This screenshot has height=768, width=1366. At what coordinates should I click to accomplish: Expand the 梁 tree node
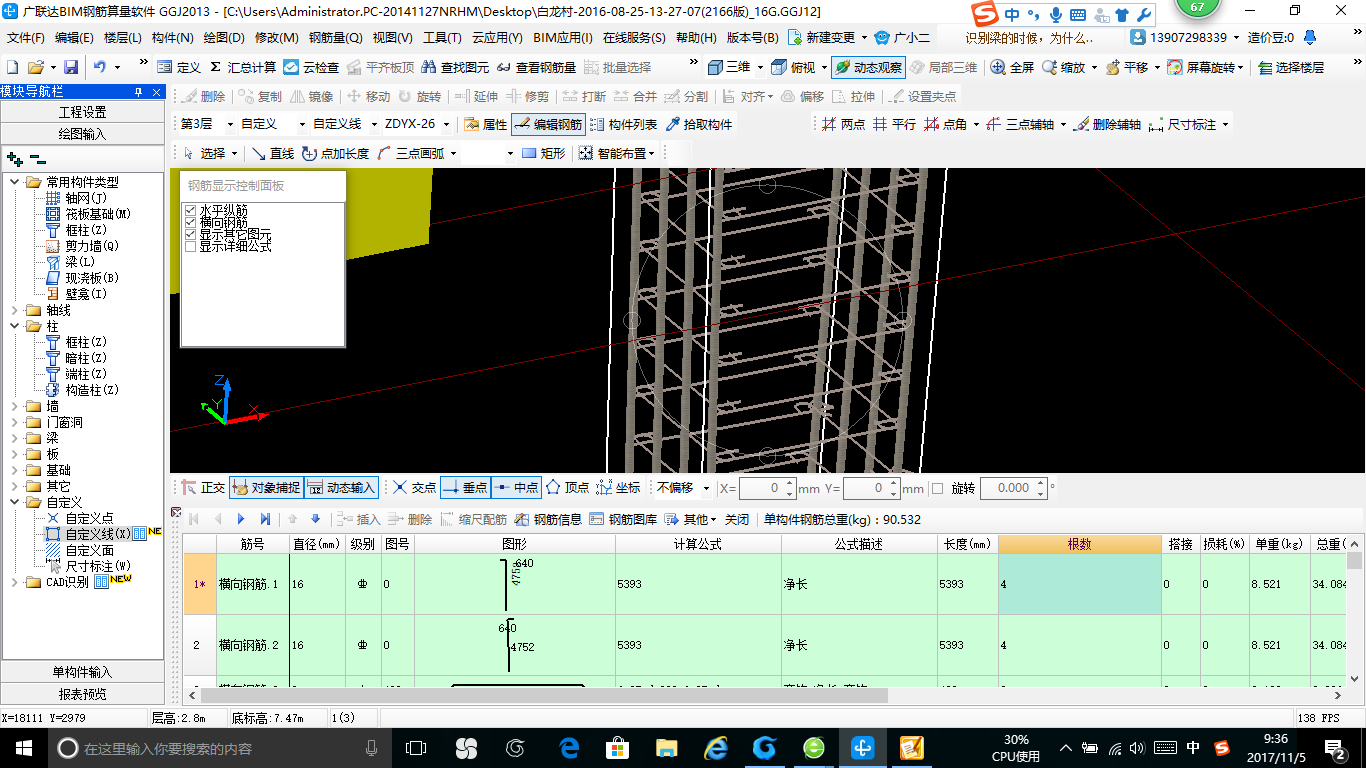(x=15, y=438)
